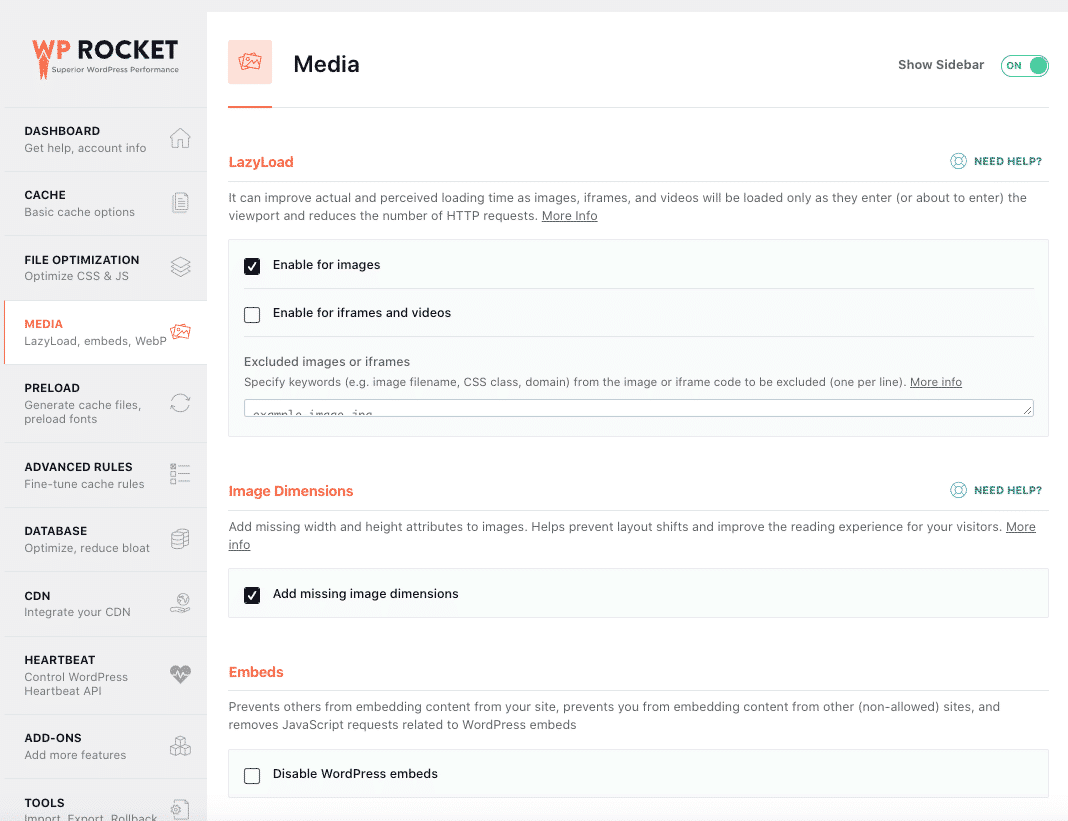The image size is (1068, 821).
Task: Check Enable for iframes and videos
Action: point(252,314)
